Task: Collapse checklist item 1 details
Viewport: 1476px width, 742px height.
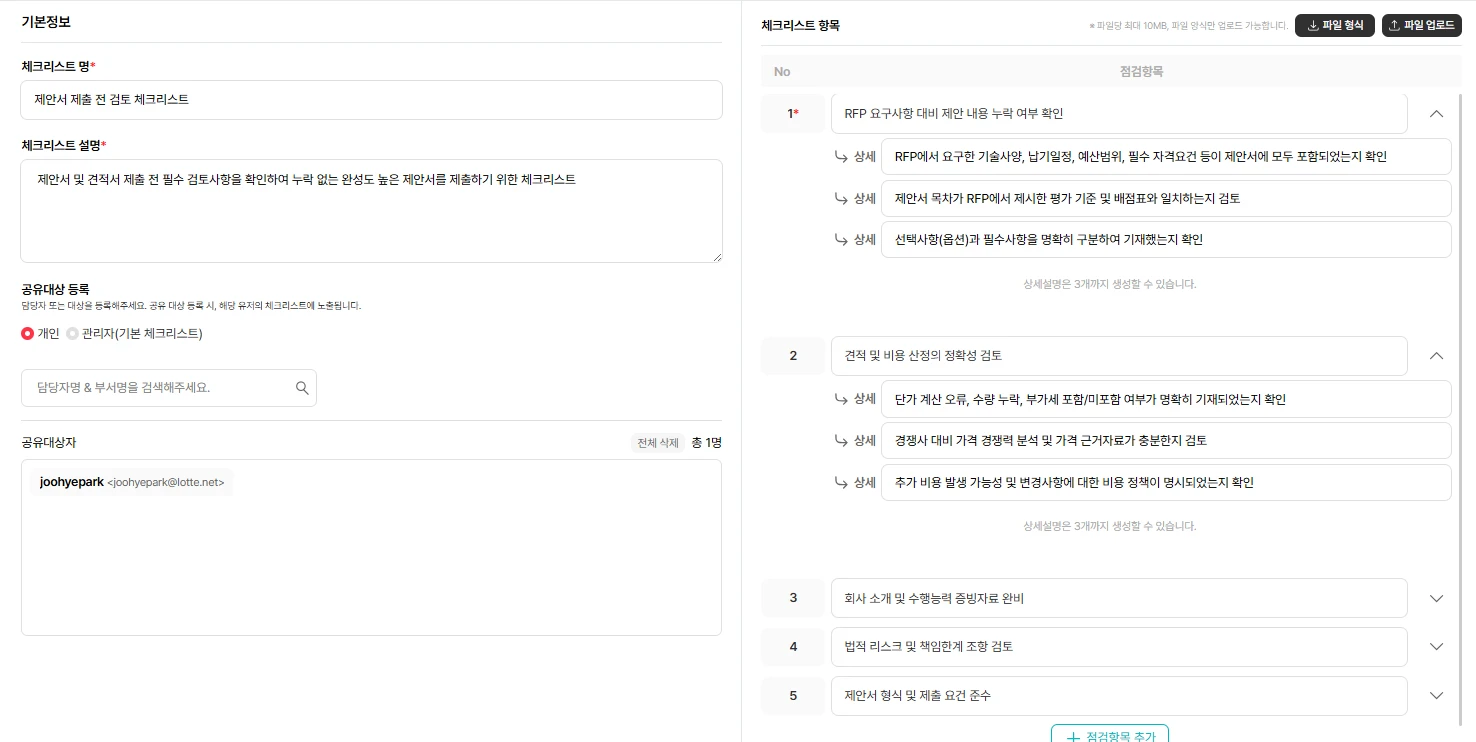Action: click(1436, 114)
